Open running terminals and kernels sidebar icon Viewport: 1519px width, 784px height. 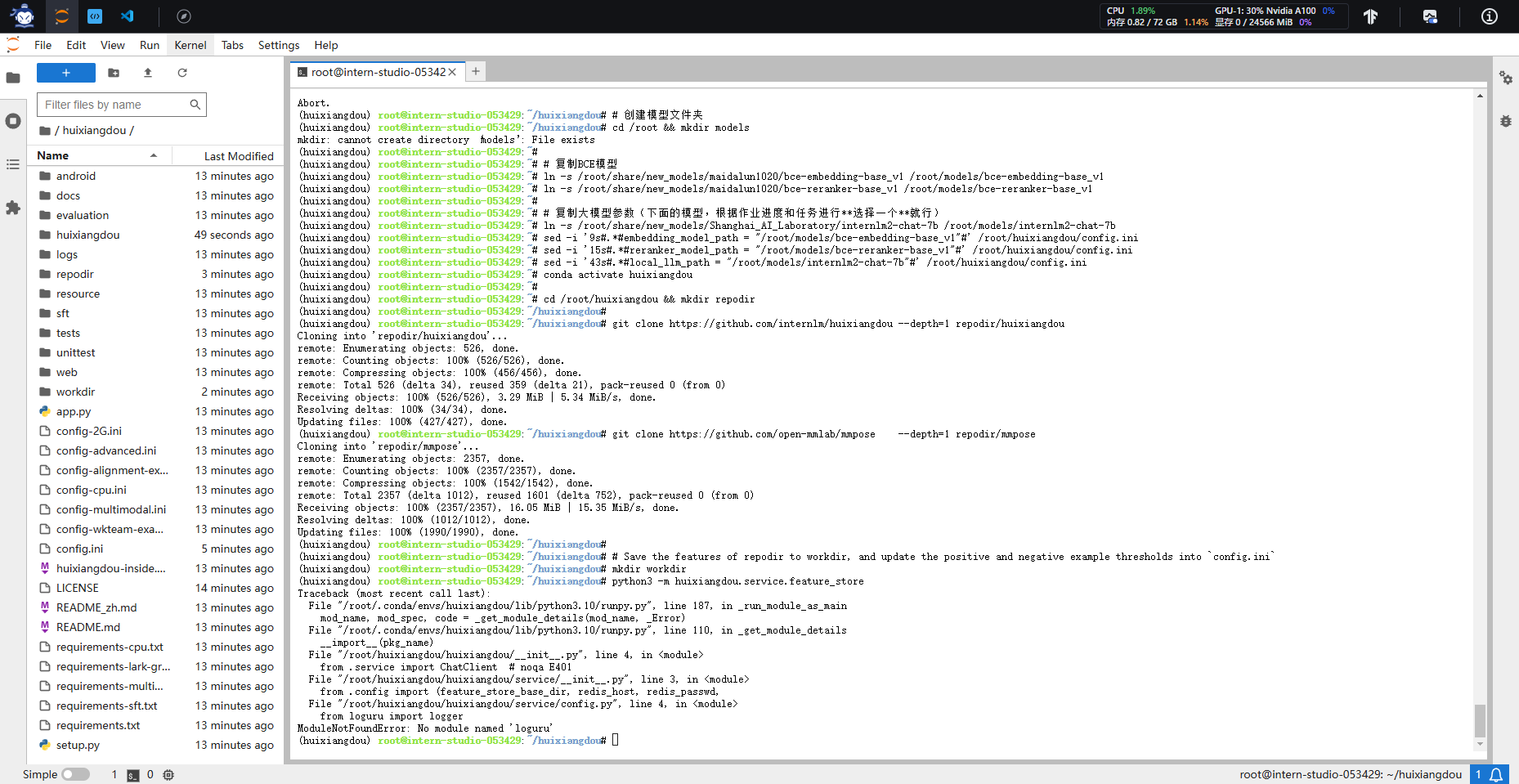tap(13, 121)
